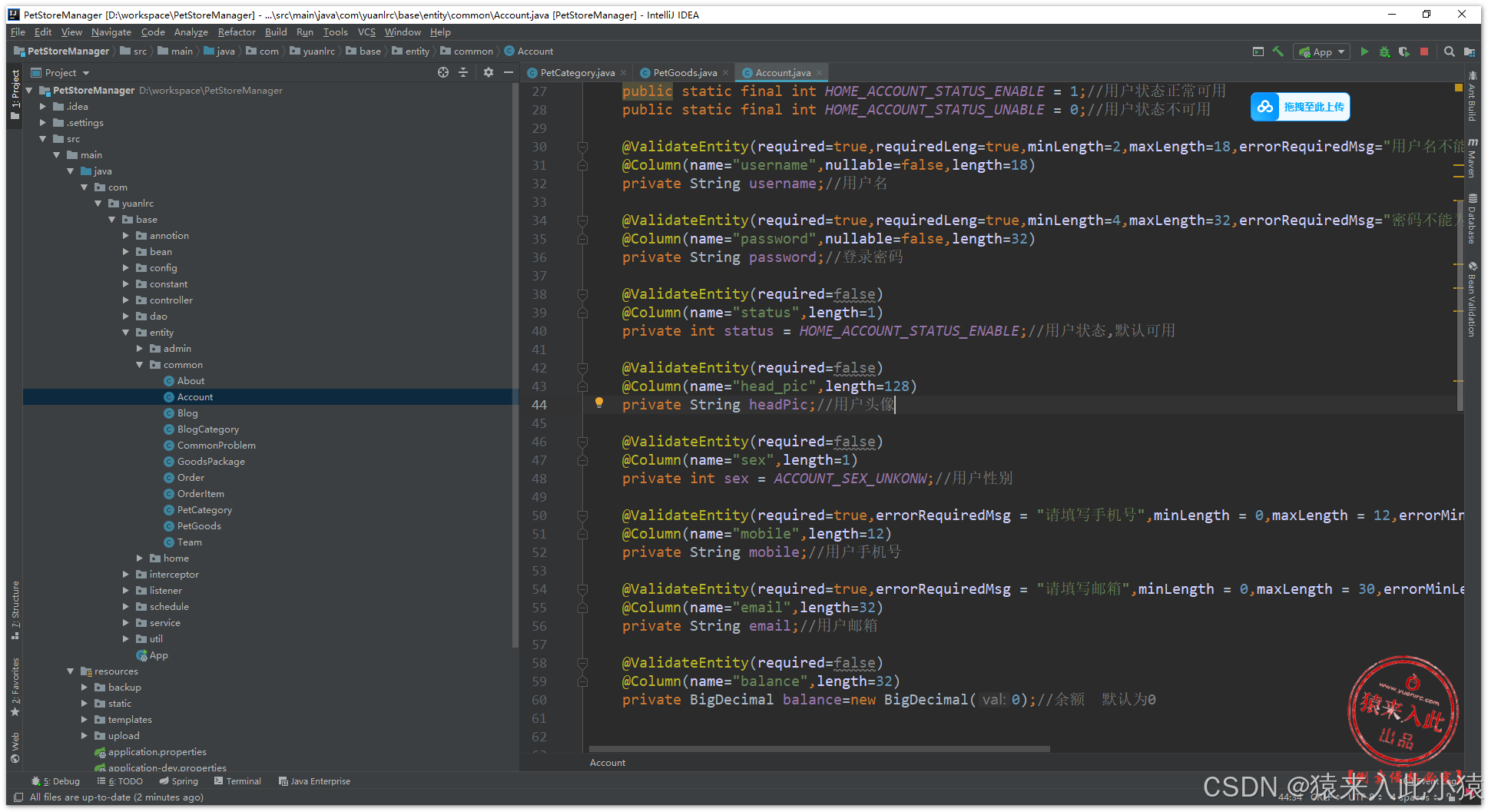Expand the home folder

[x=140, y=558]
